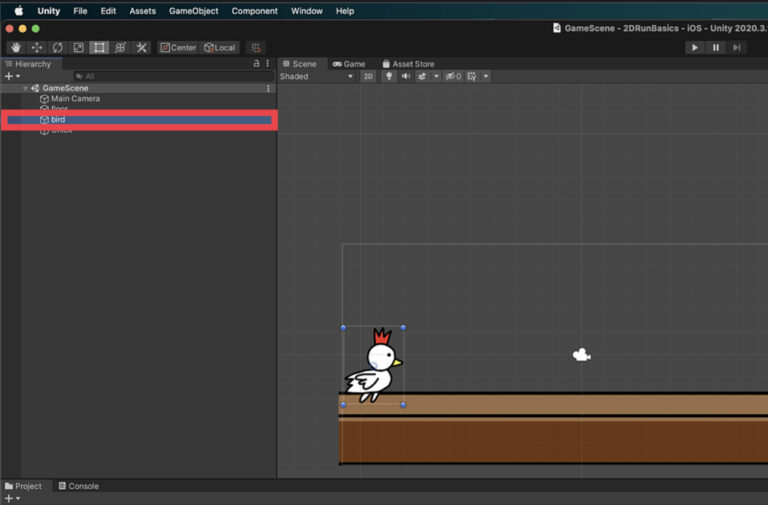Open GameScene row options menu
This screenshot has width=768, height=505.
[268, 88]
